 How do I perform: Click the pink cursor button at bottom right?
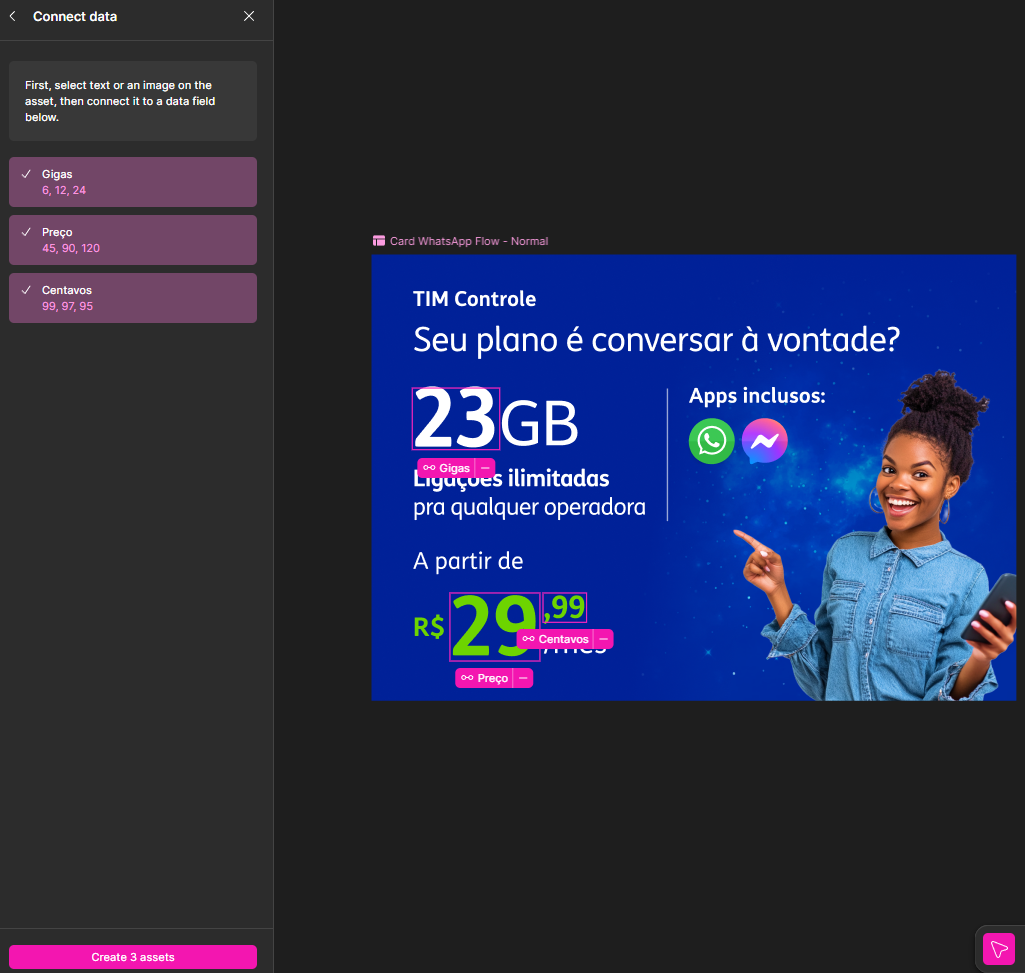pos(999,949)
